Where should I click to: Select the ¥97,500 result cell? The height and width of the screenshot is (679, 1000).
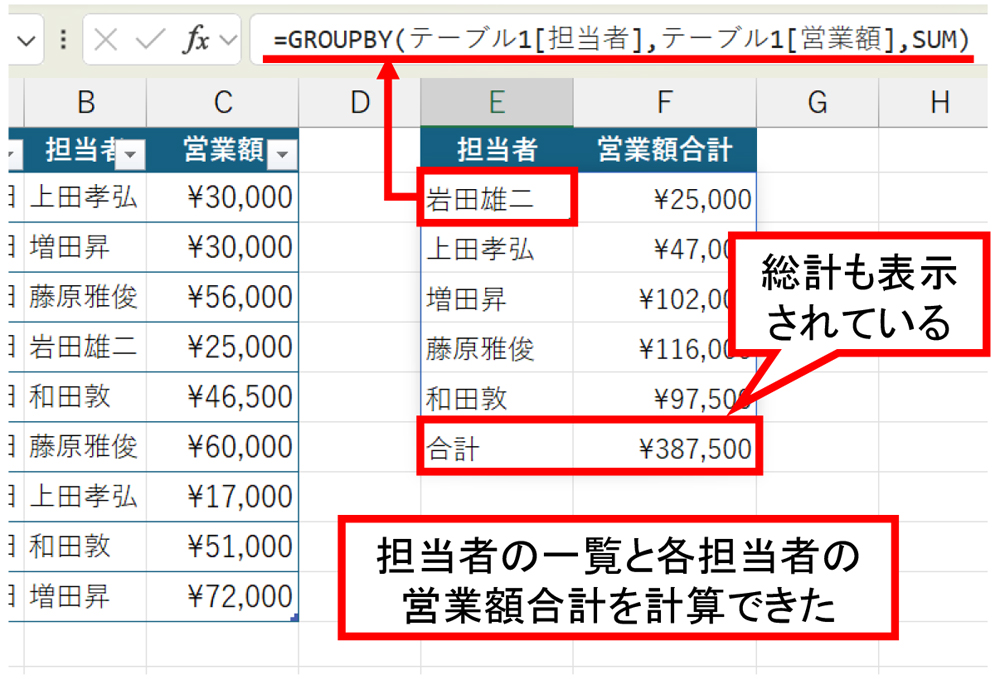tap(665, 398)
